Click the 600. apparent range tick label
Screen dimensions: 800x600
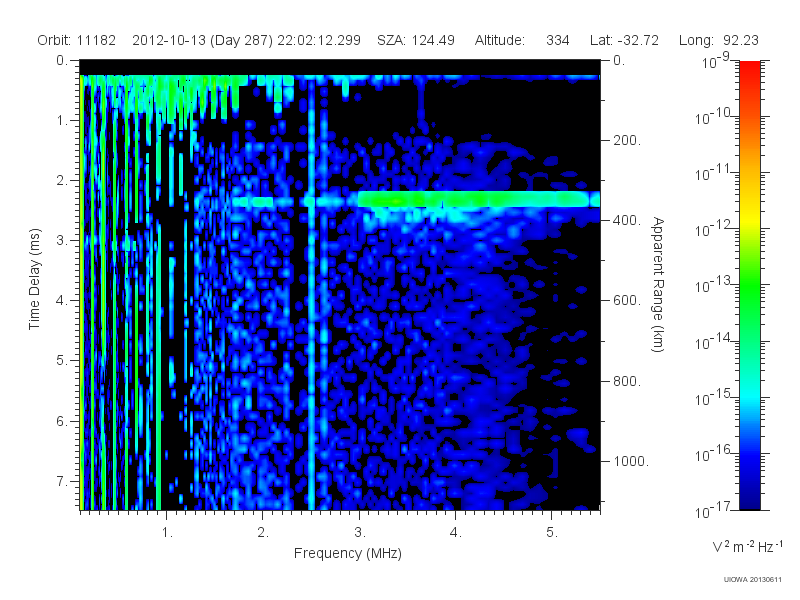tap(627, 301)
